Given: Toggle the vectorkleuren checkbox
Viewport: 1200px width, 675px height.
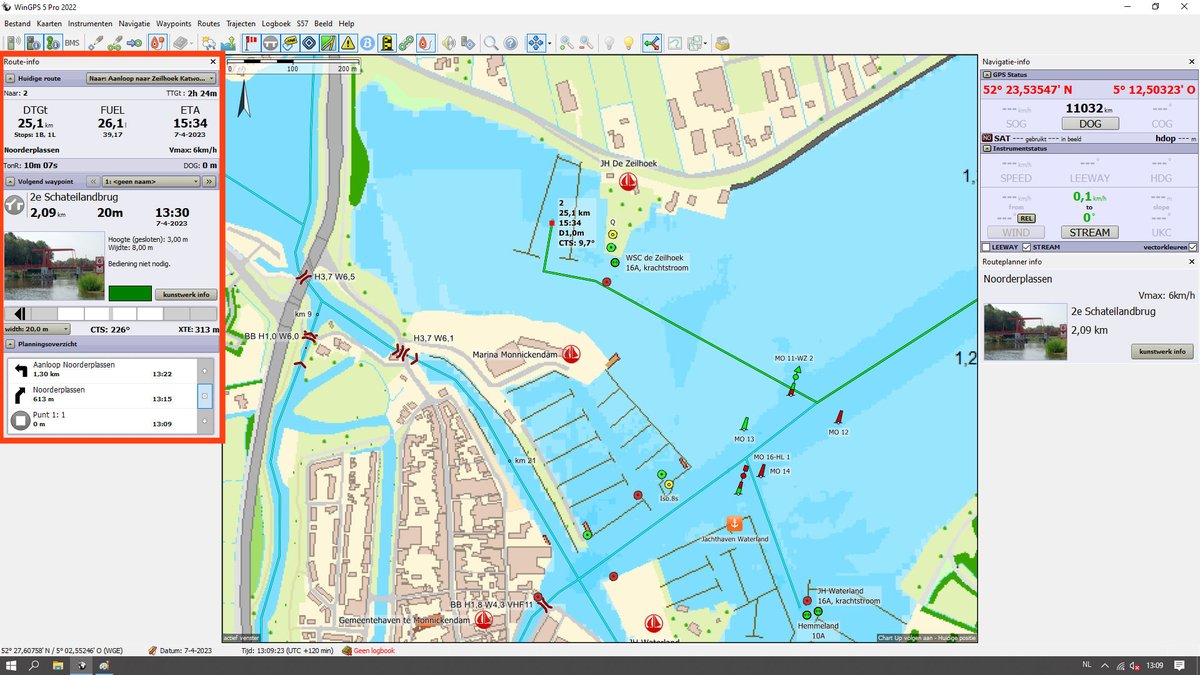Looking at the screenshot, I should point(1192,247).
